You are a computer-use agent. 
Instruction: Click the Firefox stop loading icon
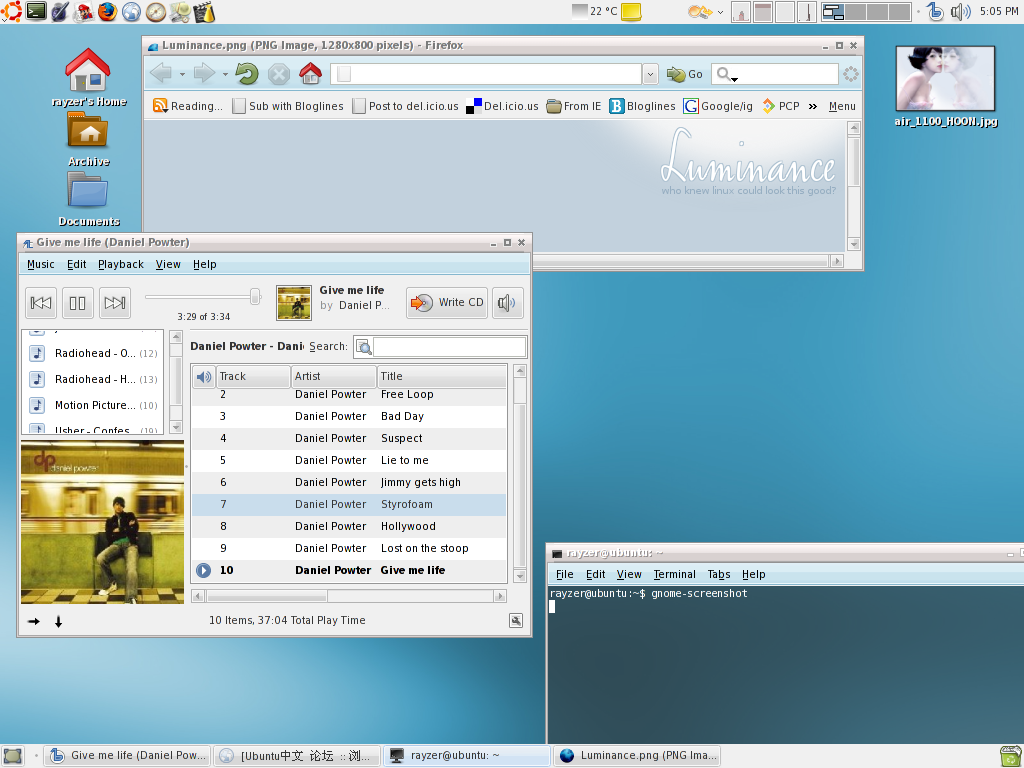point(279,74)
